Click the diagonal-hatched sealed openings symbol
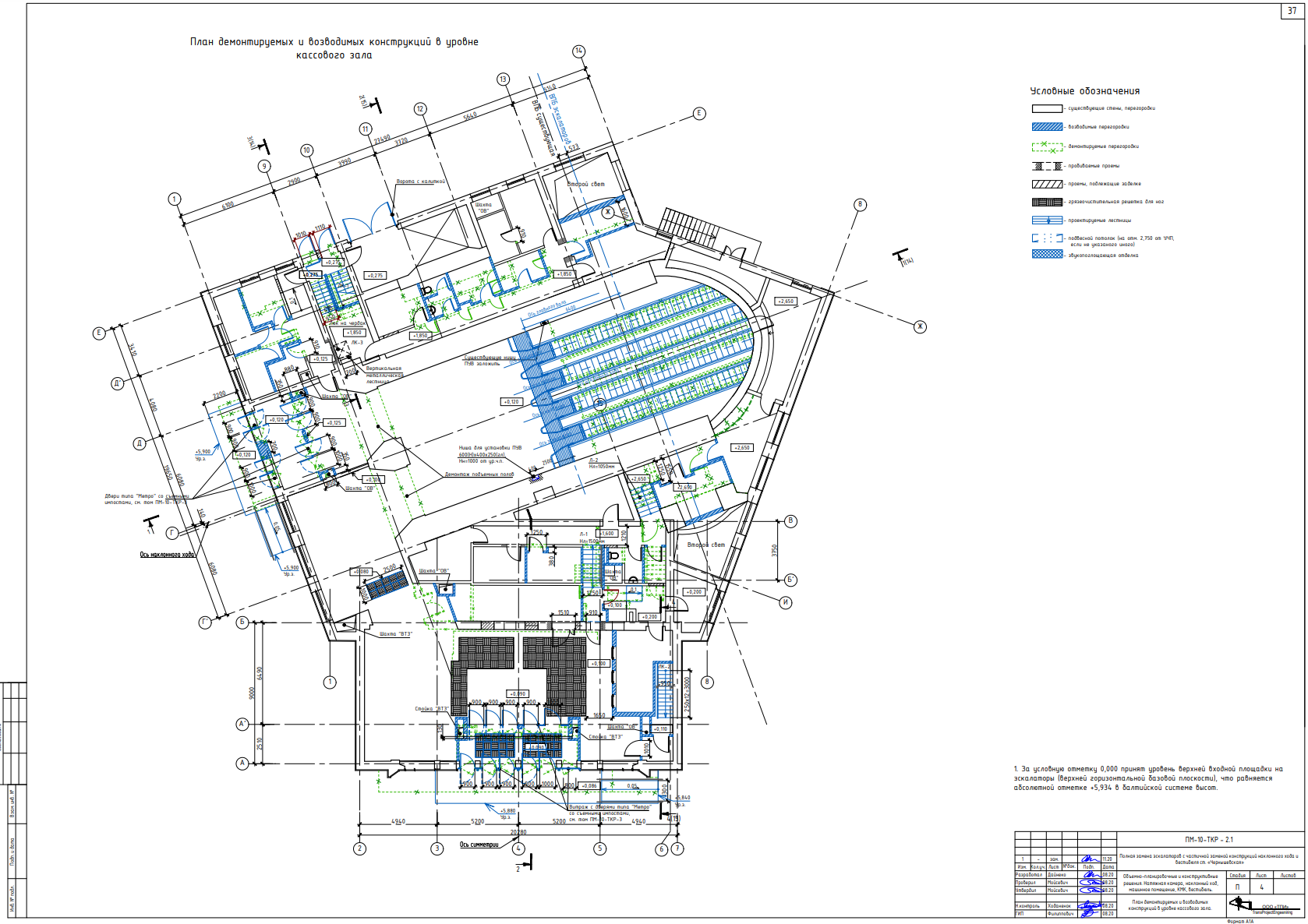The width and height of the screenshot is (1308, 924). click(1047, 185)
